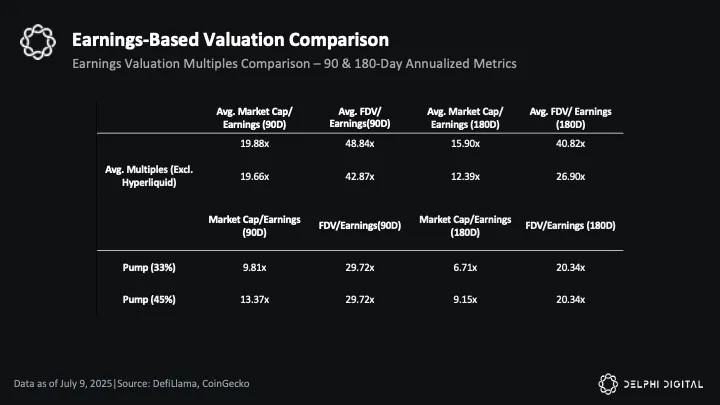Screen dimensions: 720x405
Task: Click the 9.15x value cell
Action: coord(465,299)
